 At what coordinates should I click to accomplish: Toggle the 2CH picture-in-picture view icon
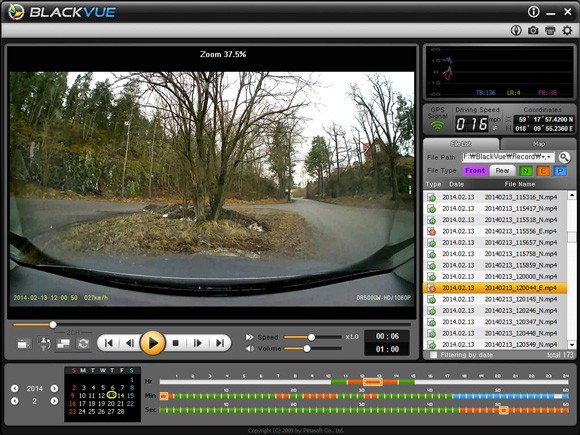pos(64,344)
